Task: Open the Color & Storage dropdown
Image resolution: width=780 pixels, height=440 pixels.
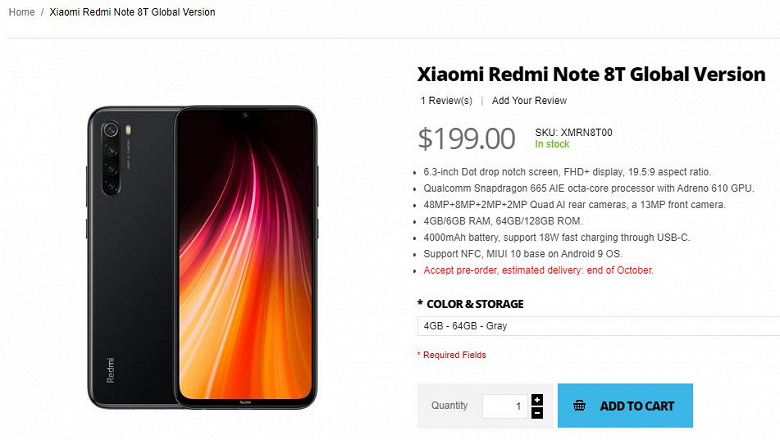Action: [598, 326]
